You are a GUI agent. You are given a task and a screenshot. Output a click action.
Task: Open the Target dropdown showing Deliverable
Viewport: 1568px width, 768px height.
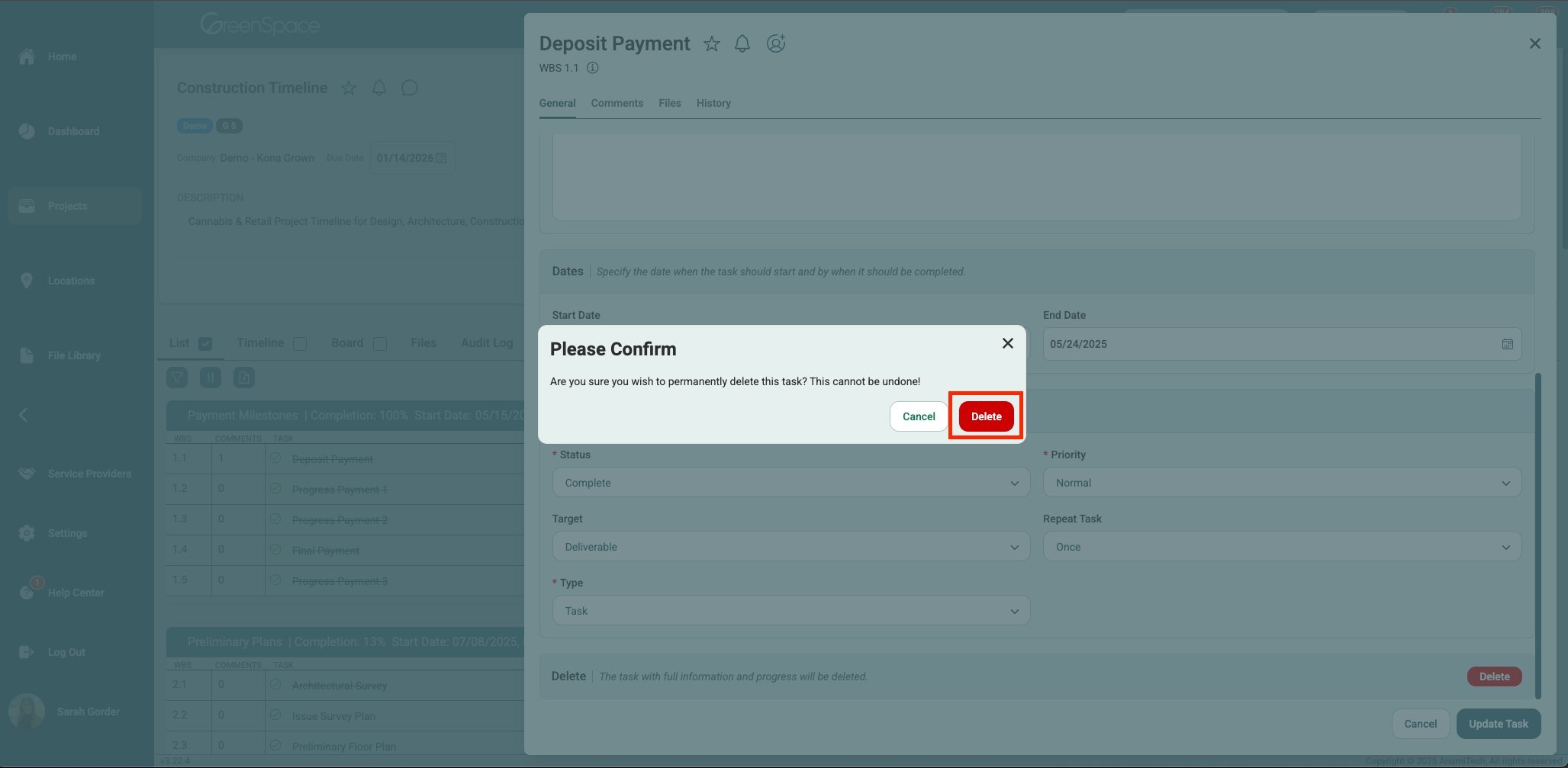coord(790,547)
